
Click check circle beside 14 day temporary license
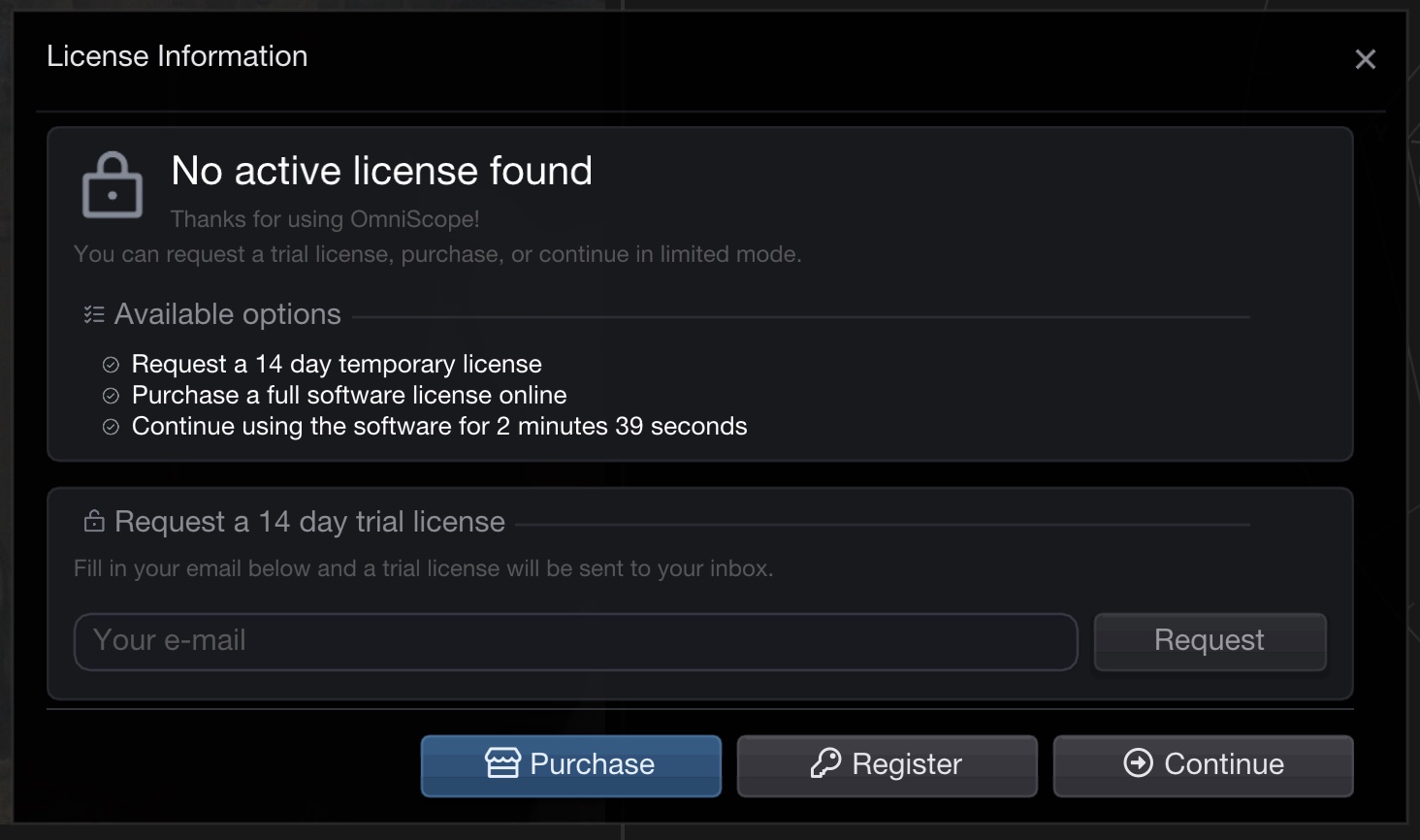pyautogui.click(x=111, y=365)
